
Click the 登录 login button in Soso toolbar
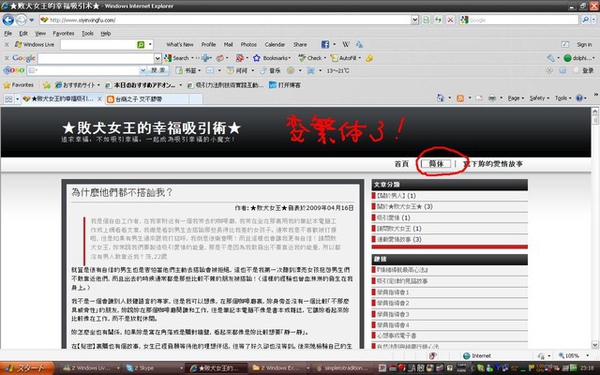point(588,70)
